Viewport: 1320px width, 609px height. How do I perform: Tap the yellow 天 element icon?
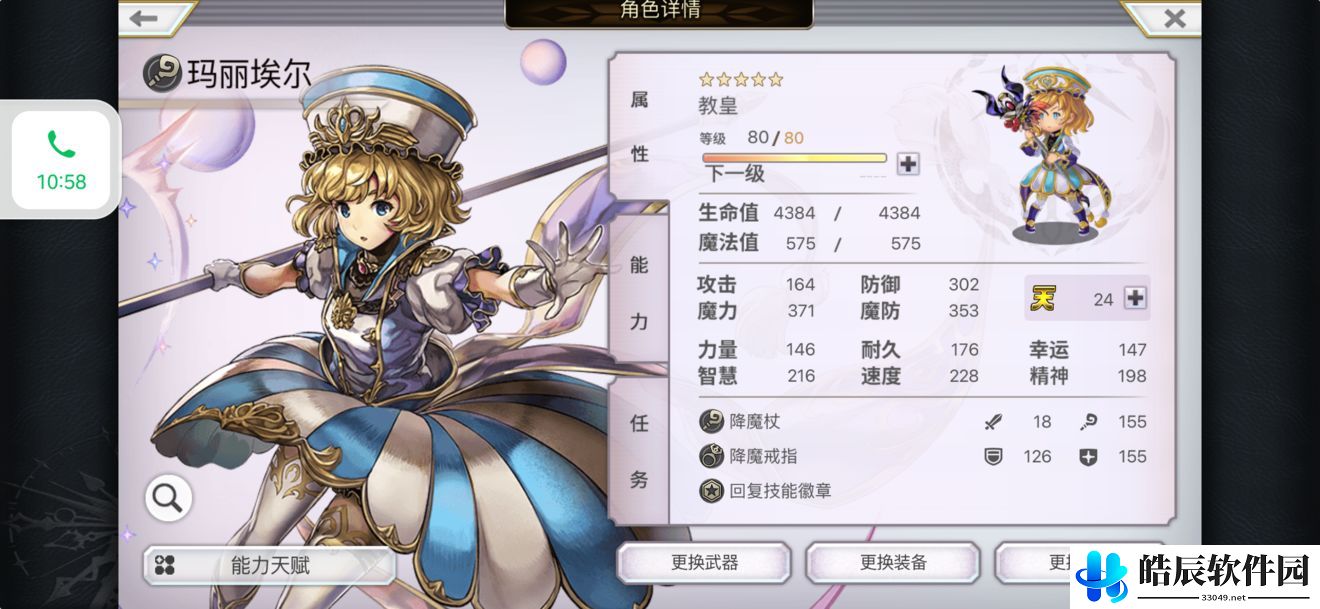1043,298
